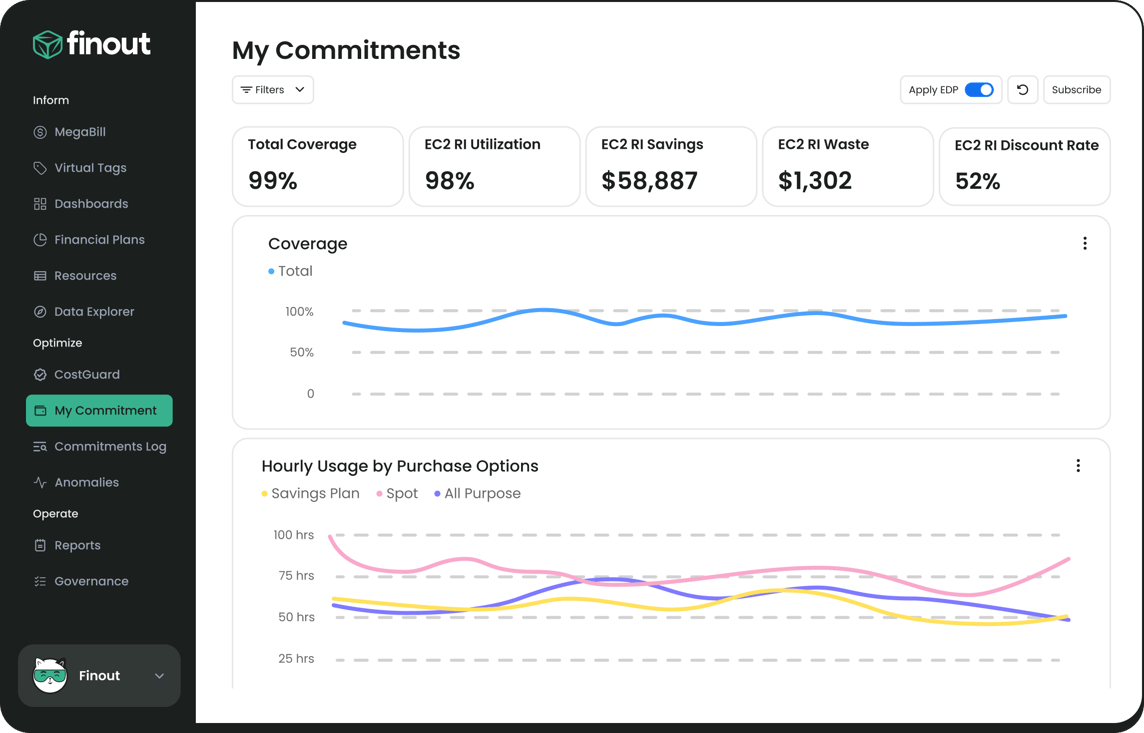This screenshot has height=733, width=1144.
Task: Expand the Finout account switcher chevron
Action: pos(159,676)
